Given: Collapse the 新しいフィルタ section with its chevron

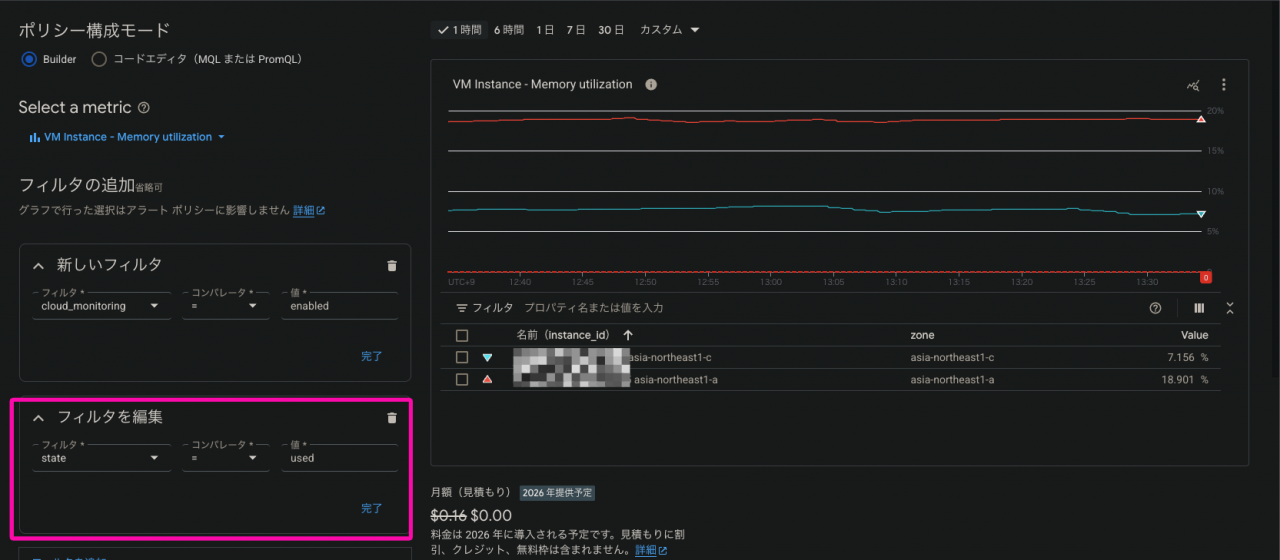Looking at the screenshot, I should coord(39,266).
